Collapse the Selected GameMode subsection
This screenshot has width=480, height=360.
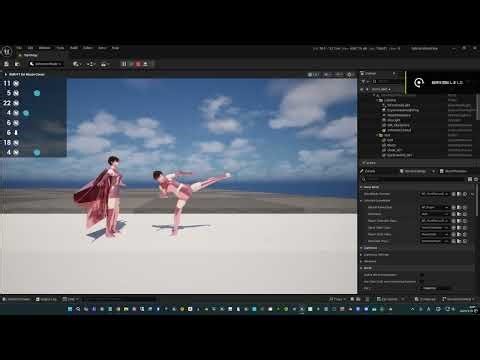click(361, 201)
